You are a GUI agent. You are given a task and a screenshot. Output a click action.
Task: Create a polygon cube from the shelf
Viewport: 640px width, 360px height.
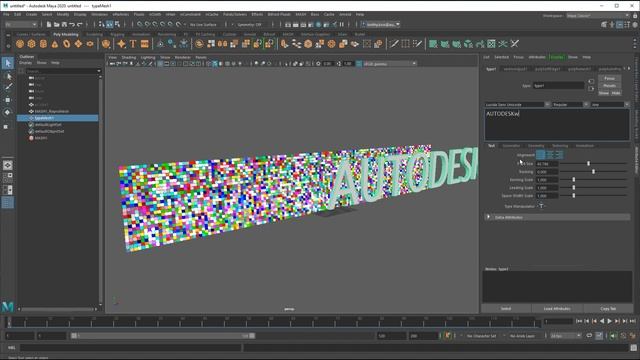pos(31,44)
